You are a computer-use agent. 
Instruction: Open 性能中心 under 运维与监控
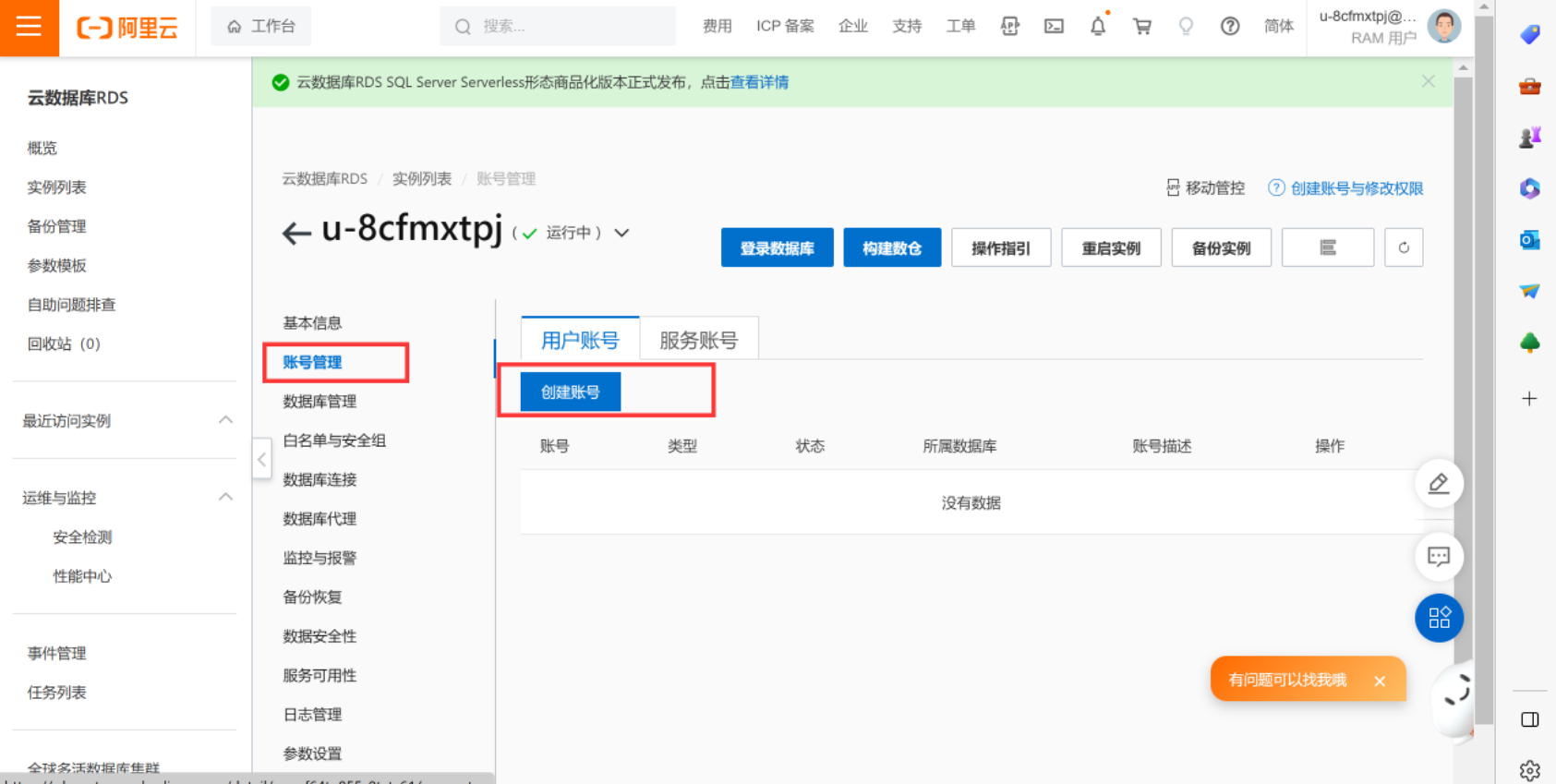click(x=82, y=576)
